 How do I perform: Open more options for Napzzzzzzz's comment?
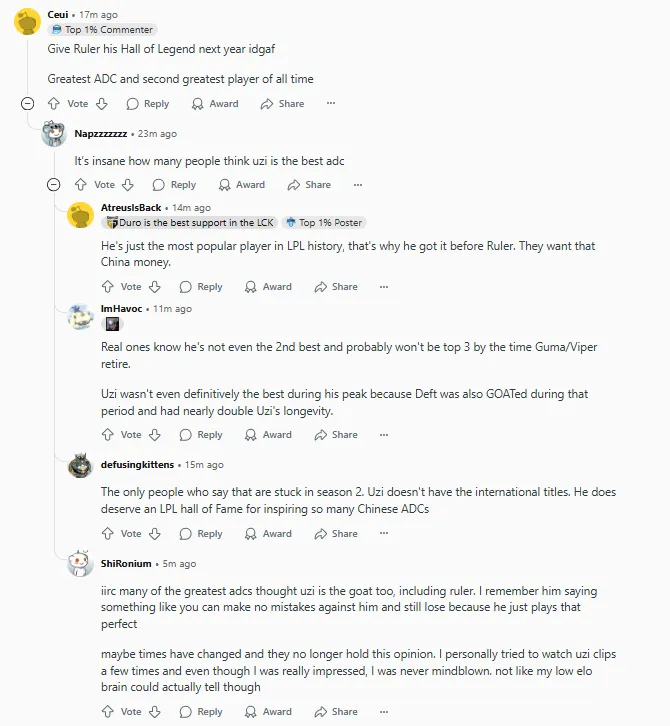pyautogui.click(x=358, y=185)
